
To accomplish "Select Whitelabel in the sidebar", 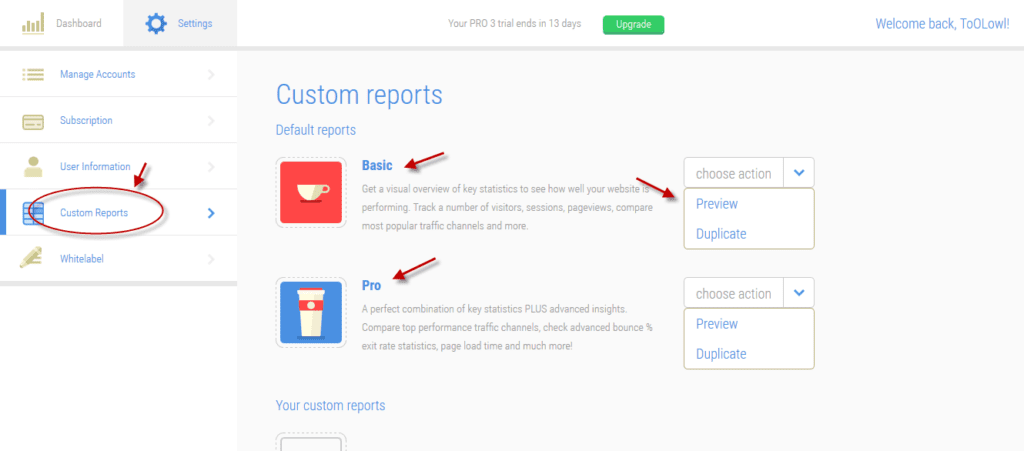I will [x=118, y=259].
